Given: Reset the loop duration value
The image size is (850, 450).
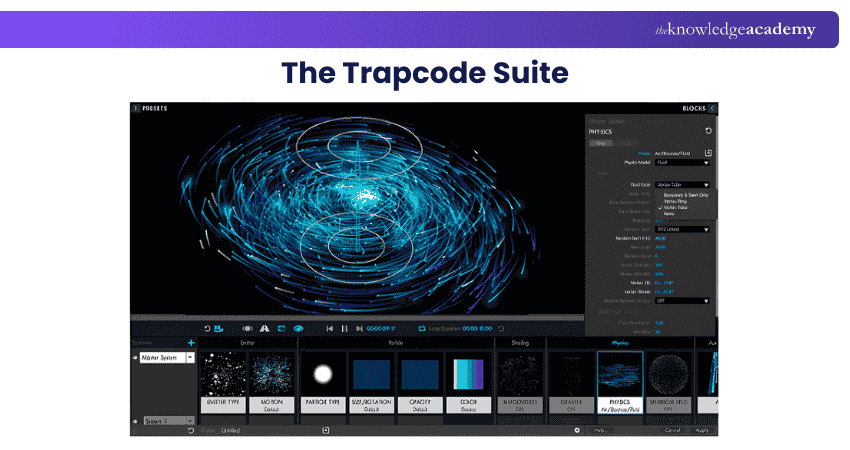Looking at the screenshot, I should point(501,329).
